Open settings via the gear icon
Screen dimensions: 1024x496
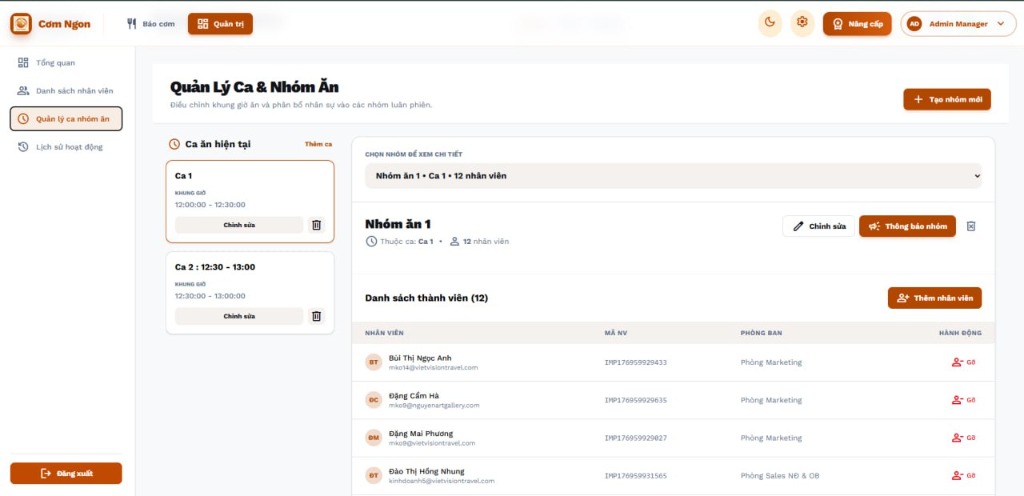pyautogui.click(x=801, y=24)
